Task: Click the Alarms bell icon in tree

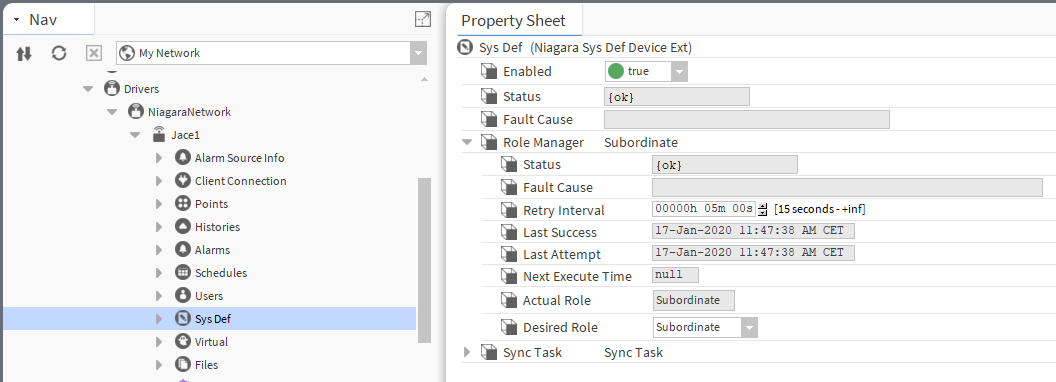Action: 183,249
